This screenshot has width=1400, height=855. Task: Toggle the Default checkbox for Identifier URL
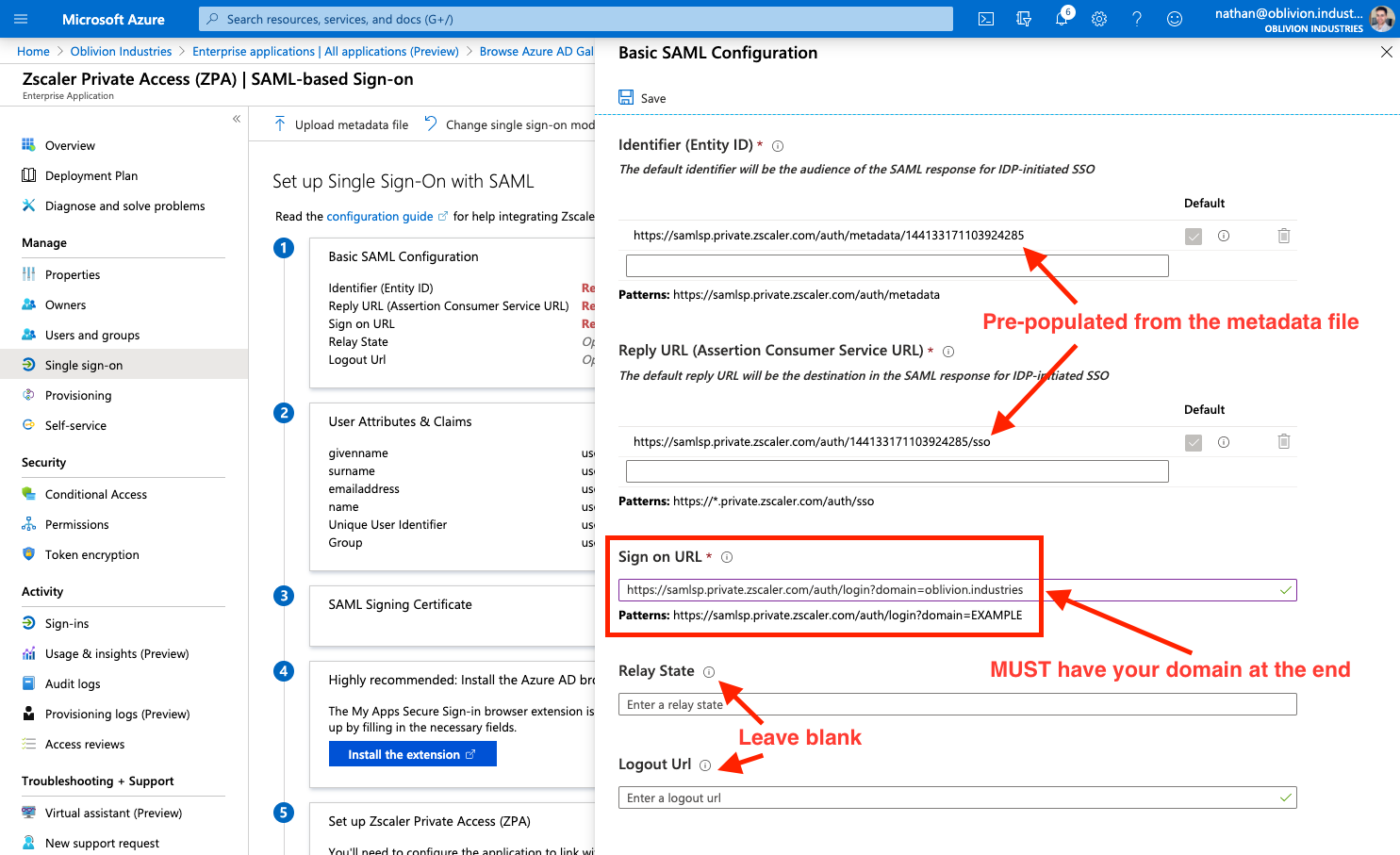click(x=1194, y=237)
